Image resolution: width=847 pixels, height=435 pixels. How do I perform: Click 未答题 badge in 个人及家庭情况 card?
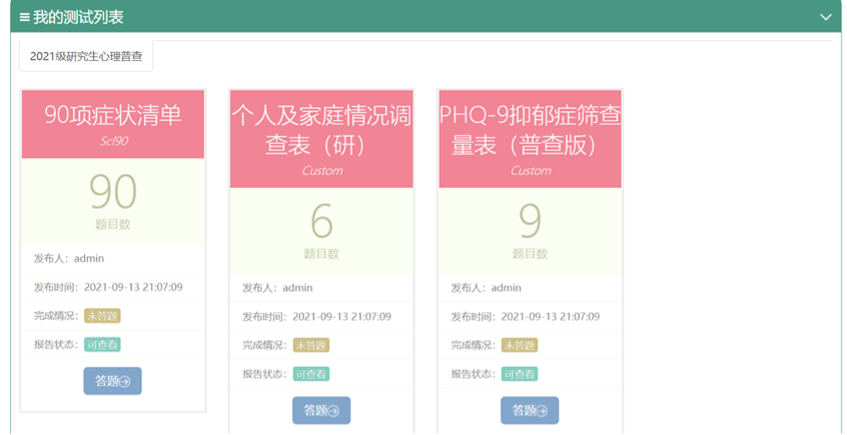[311, 345]
